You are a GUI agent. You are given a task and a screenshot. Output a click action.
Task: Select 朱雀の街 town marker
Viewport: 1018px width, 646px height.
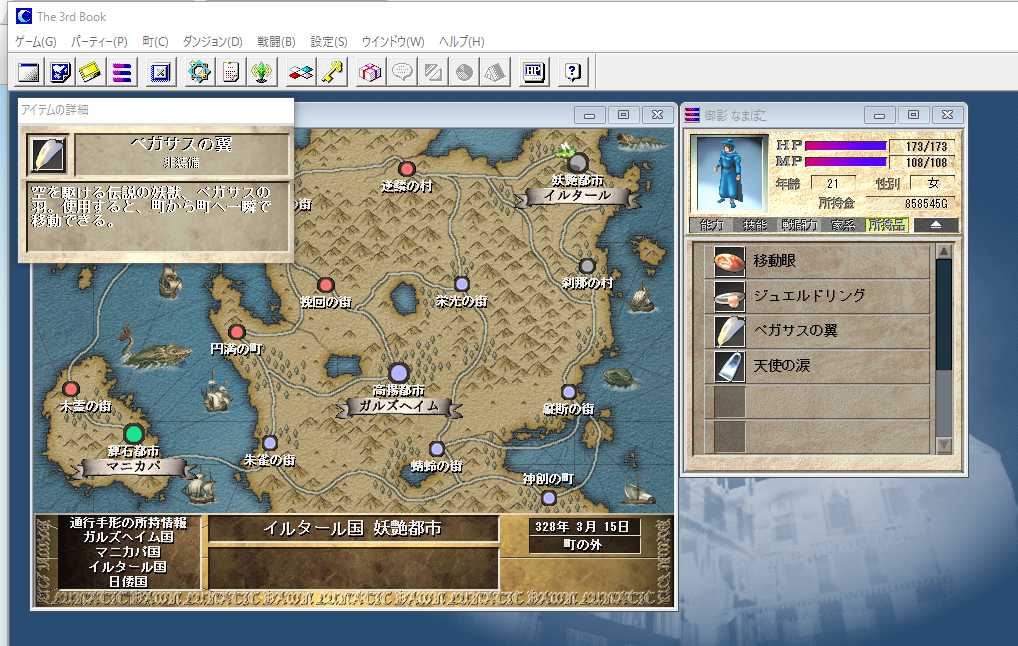click(269, 443)
